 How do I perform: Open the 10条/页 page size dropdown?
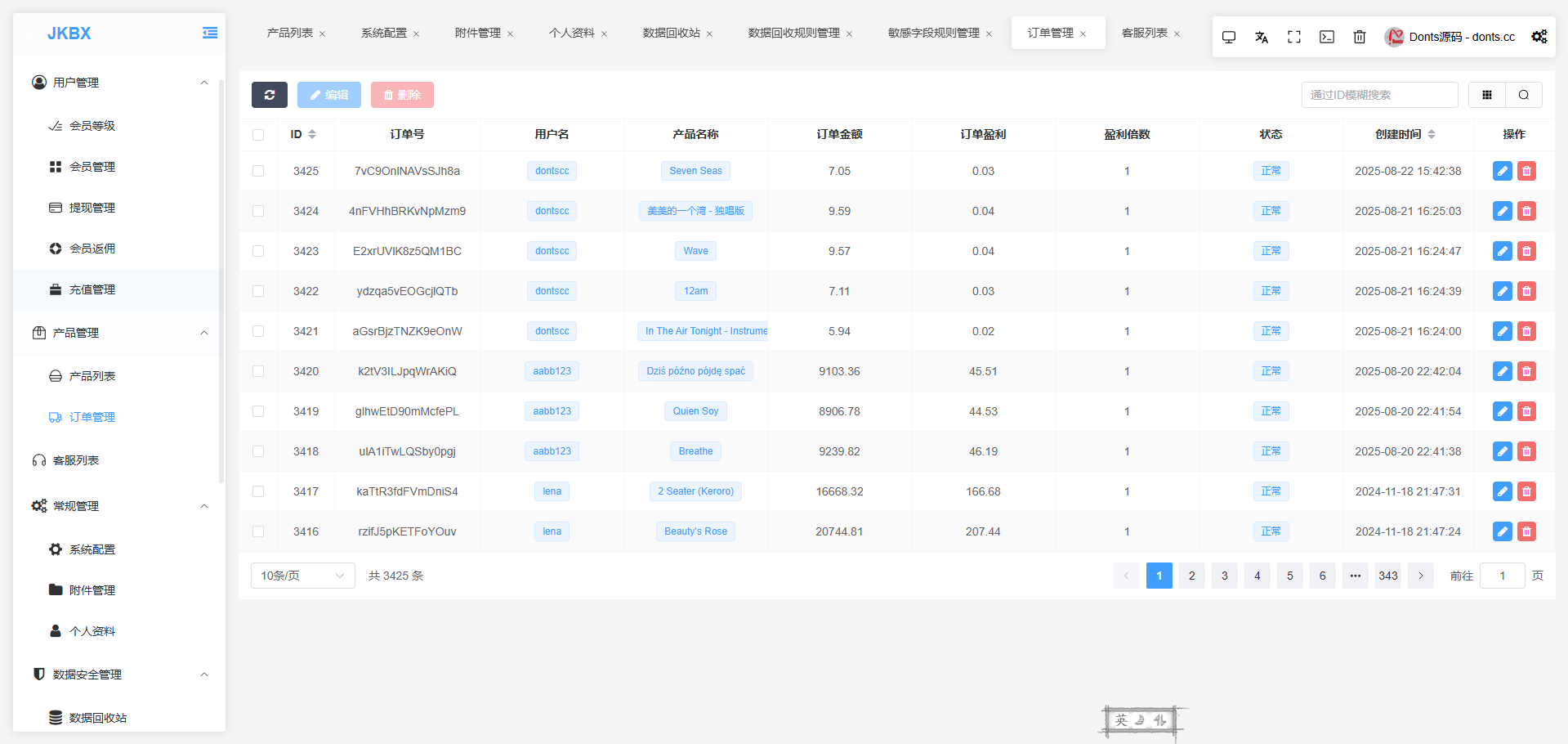coord(302,576)
